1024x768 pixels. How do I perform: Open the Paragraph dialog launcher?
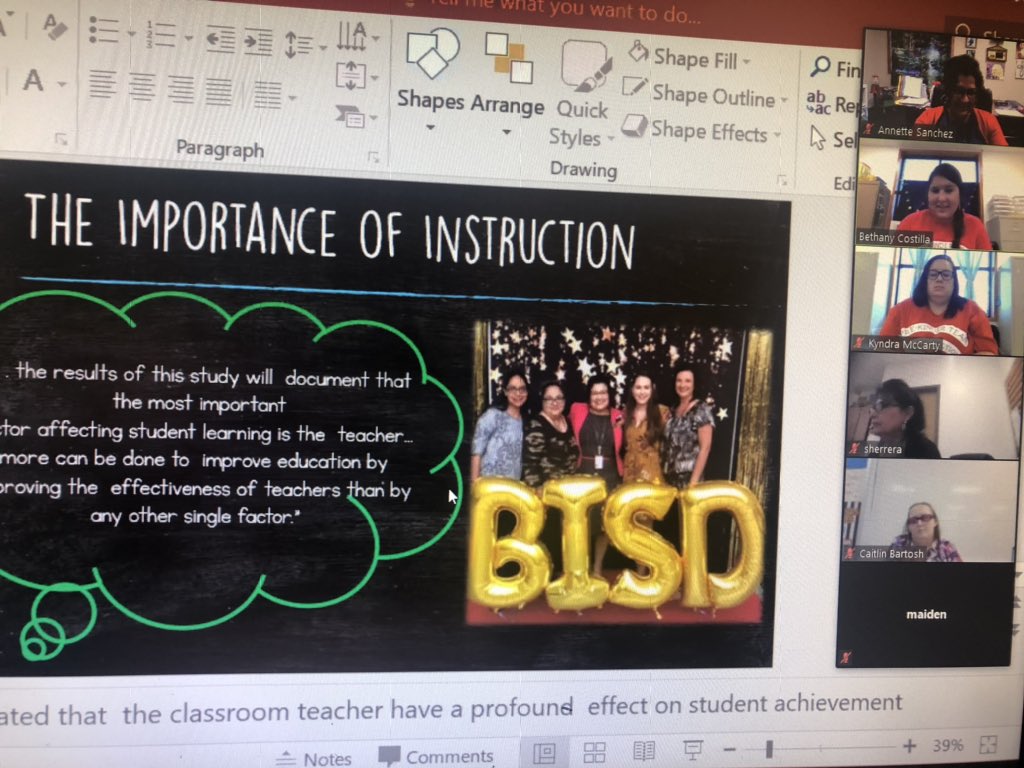[374, 157]
